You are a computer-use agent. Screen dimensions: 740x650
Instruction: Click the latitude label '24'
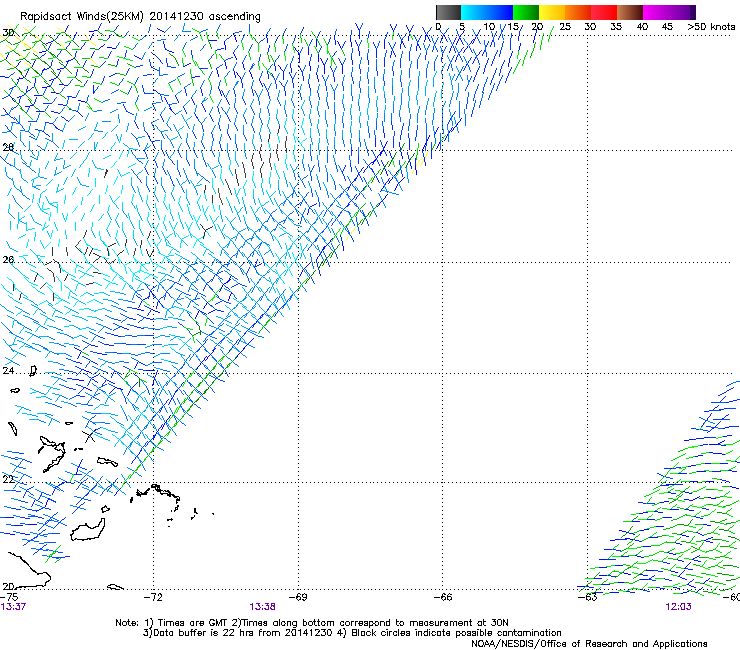tap(8, 371)
